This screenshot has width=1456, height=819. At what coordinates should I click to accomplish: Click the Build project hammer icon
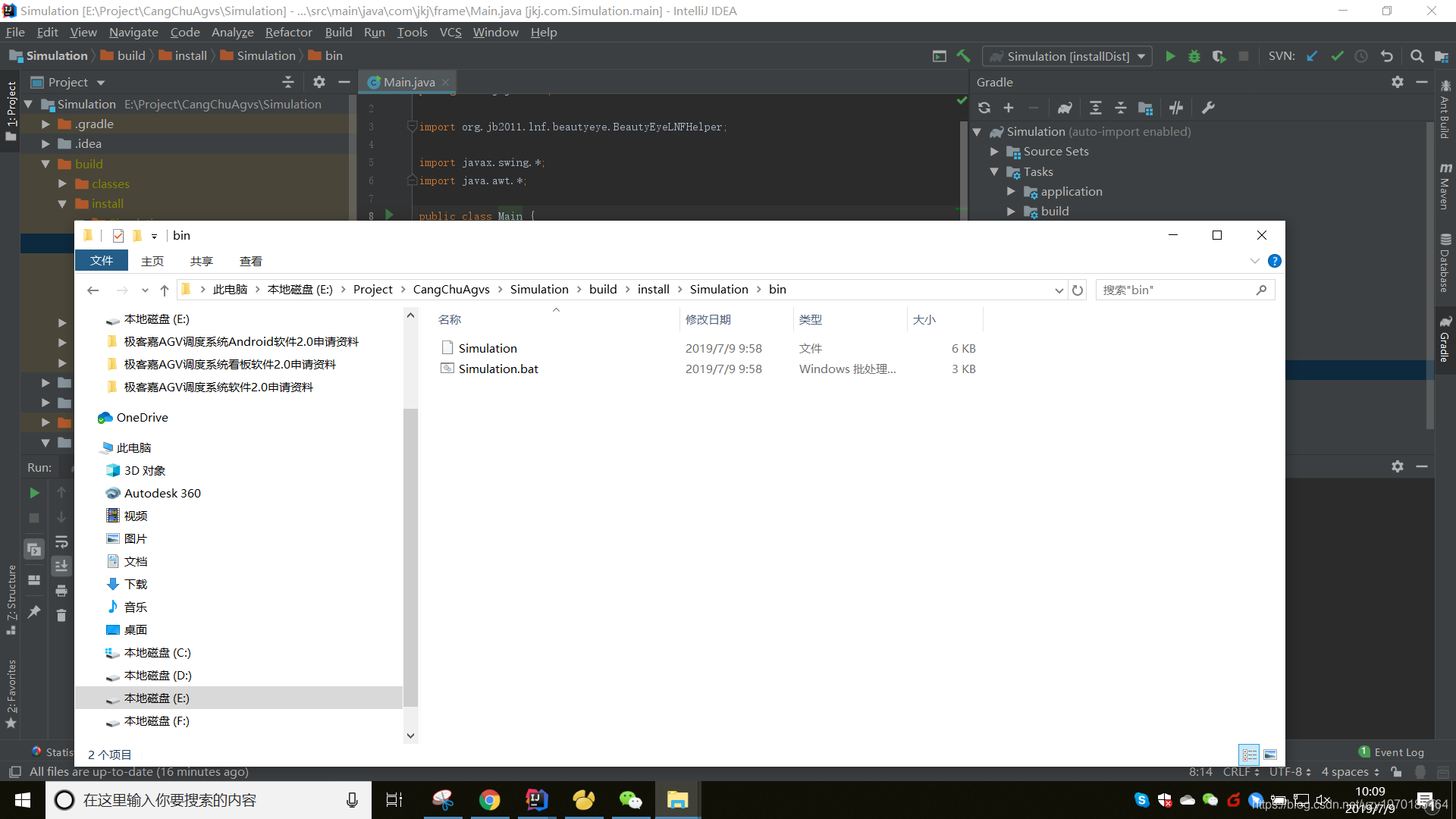963,56
